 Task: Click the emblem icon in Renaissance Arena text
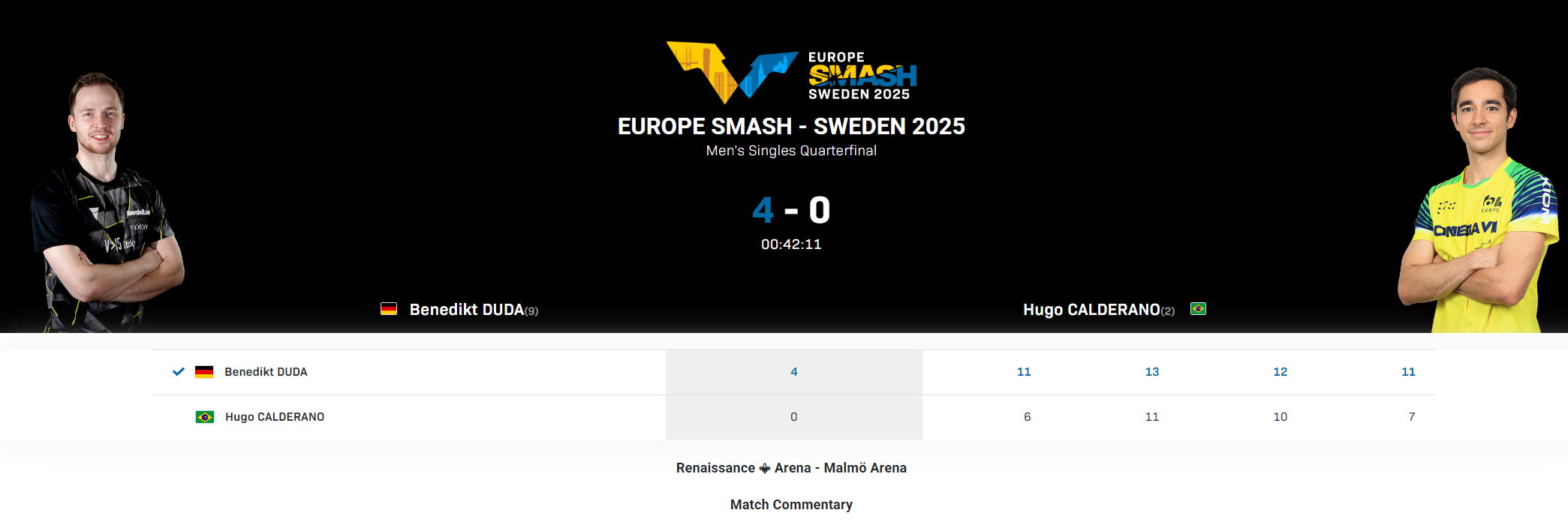pyautogui.click(x=765, y=468)
